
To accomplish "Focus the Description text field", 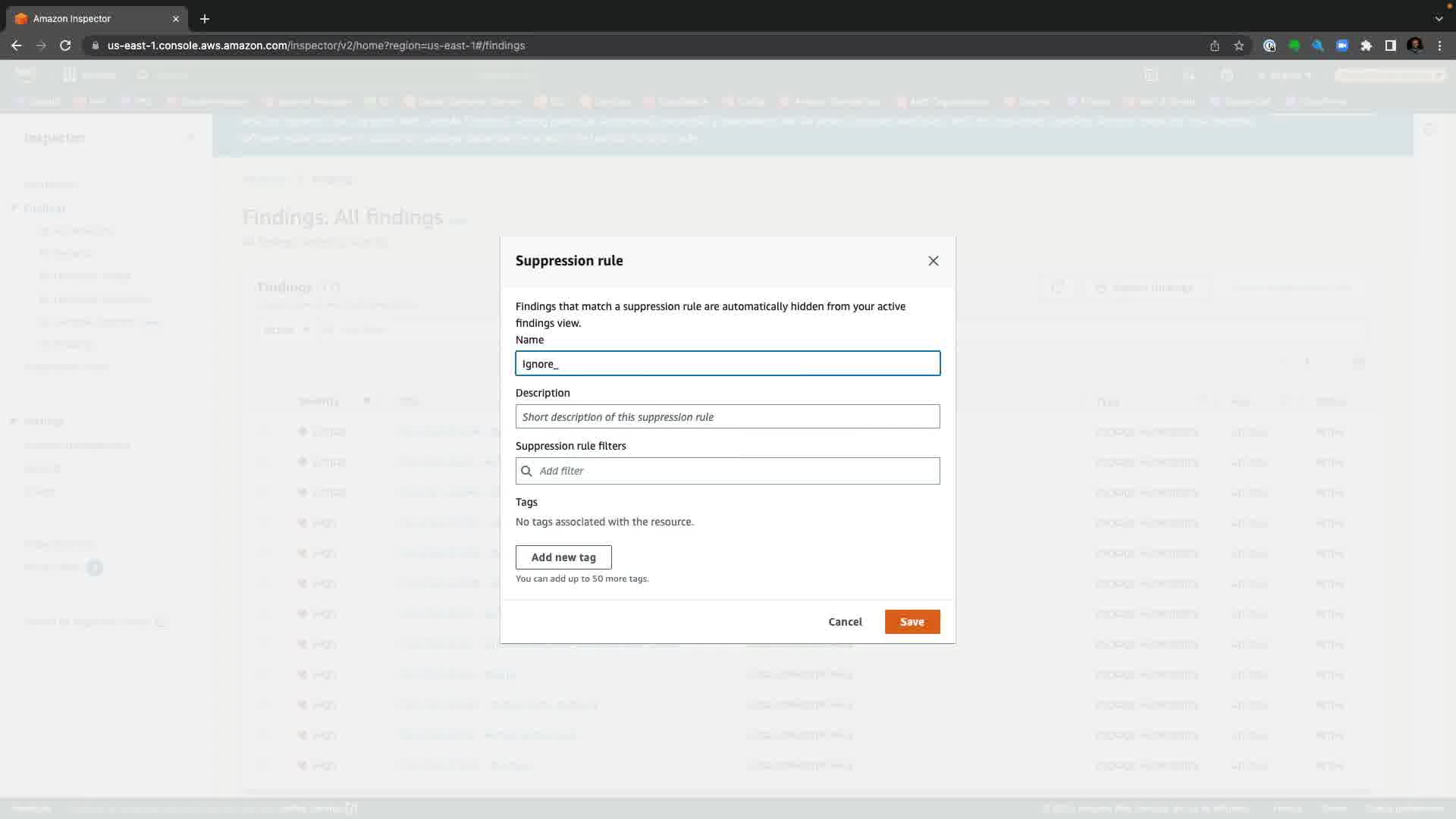I will pyautogui.click(x=727, y=417).
